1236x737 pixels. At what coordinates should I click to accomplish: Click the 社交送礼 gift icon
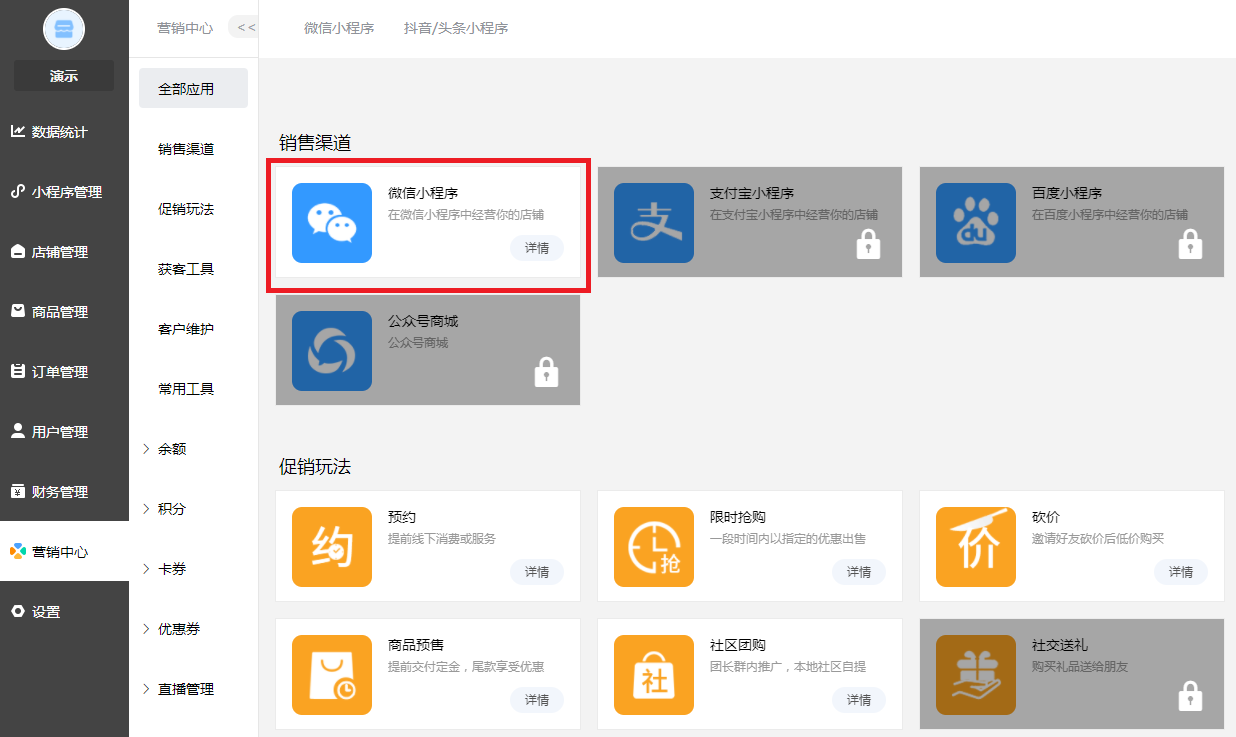pos(976,675)
